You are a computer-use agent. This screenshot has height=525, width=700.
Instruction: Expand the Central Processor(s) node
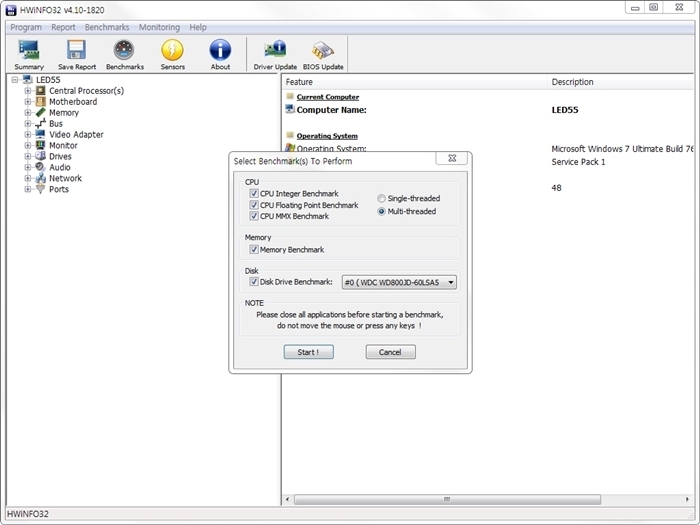click(x=28, y=91)
